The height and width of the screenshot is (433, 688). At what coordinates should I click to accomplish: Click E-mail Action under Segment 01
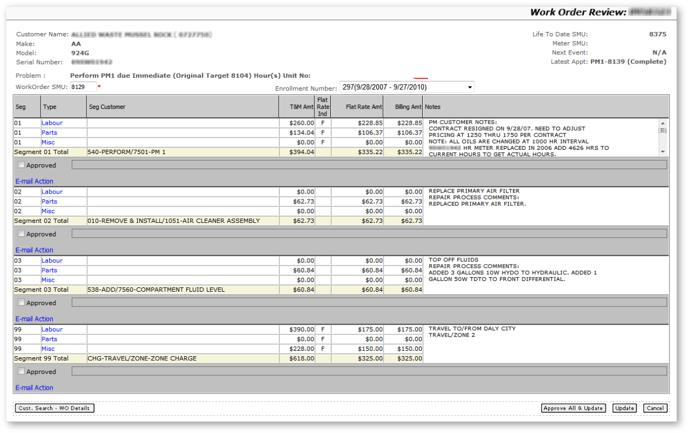click(34, 182)
